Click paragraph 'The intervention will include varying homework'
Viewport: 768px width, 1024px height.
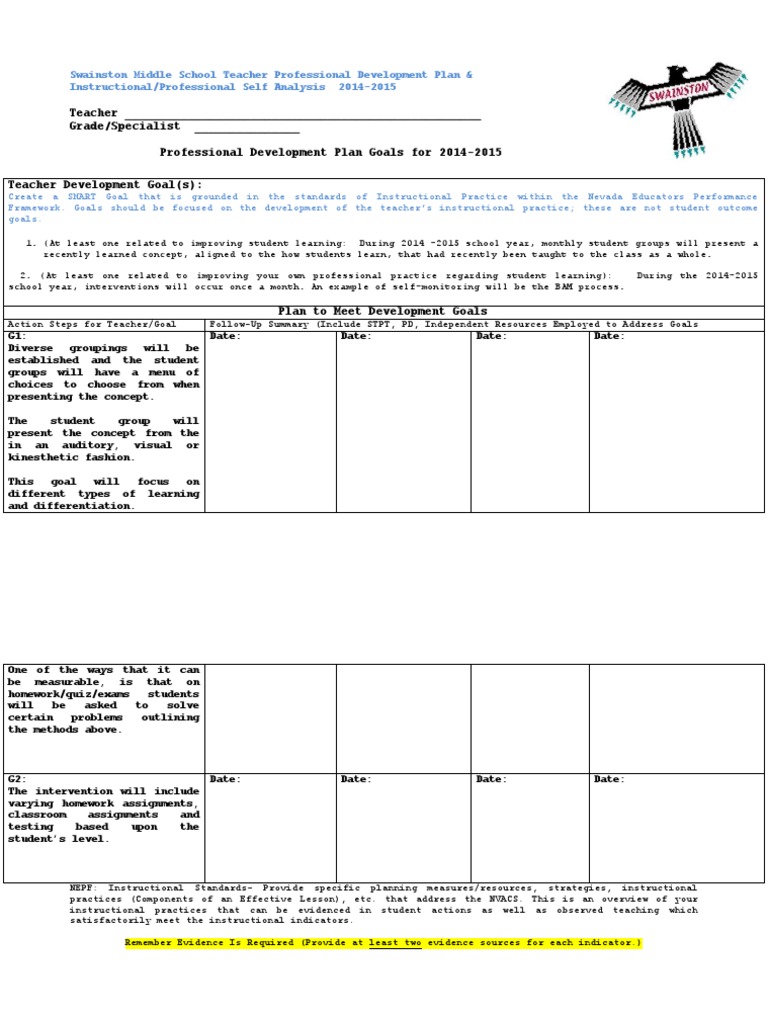point(103,815)
